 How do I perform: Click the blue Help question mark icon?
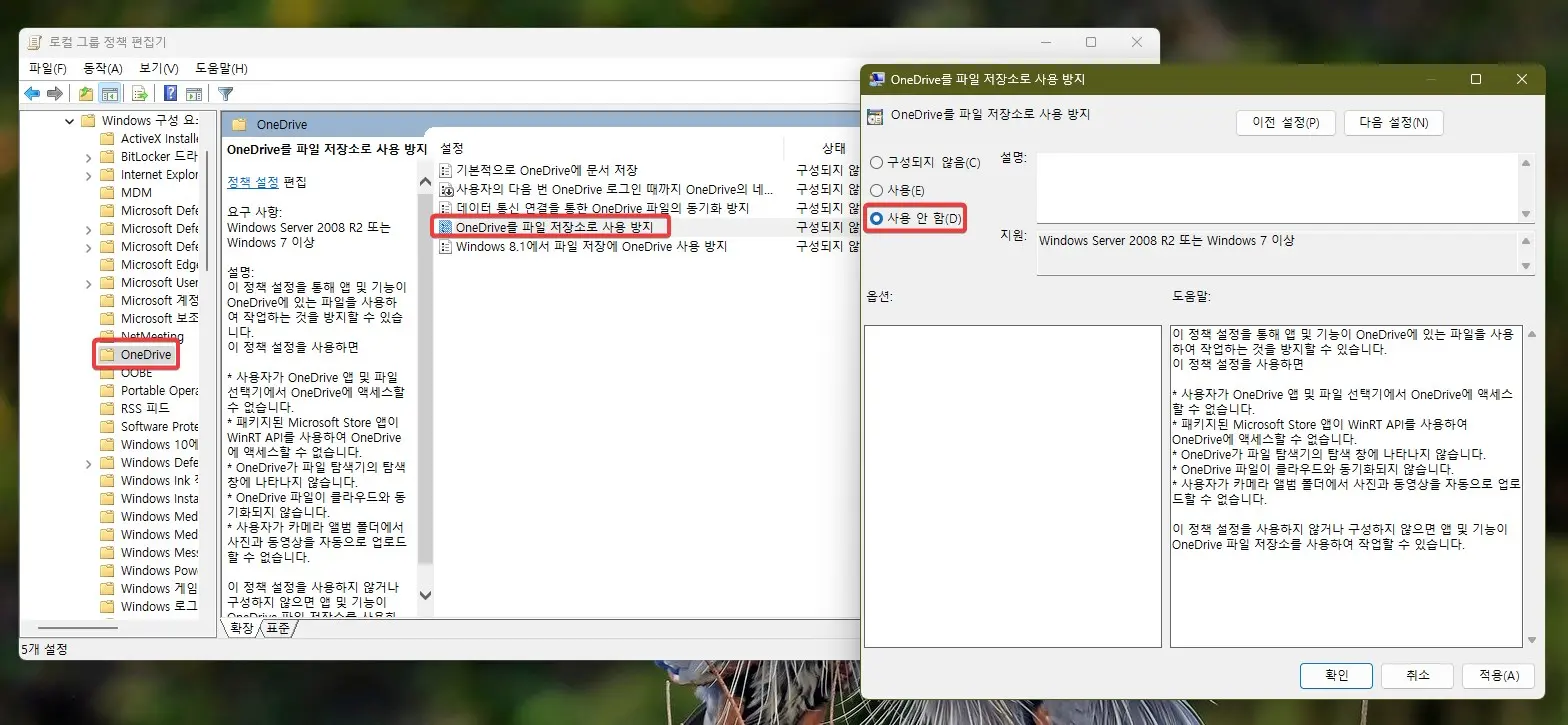pyautogui.click(x=171, y=94)
